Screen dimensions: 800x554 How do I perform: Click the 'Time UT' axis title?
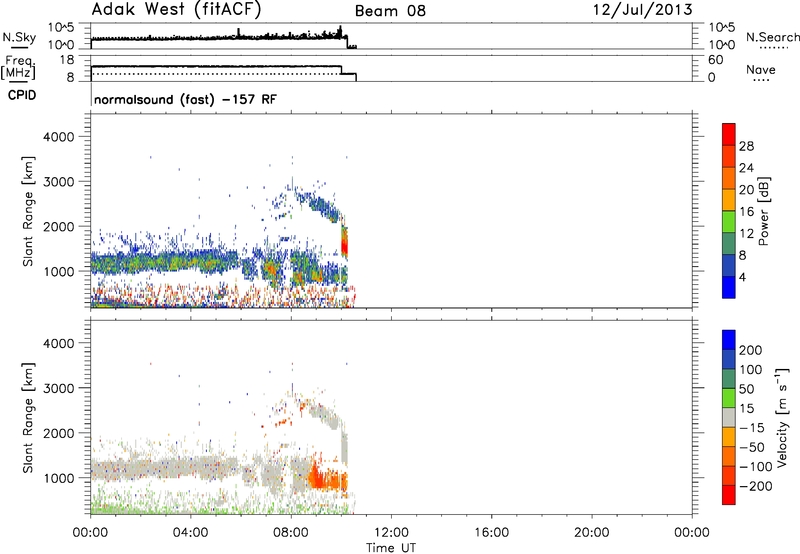[391, 548]
